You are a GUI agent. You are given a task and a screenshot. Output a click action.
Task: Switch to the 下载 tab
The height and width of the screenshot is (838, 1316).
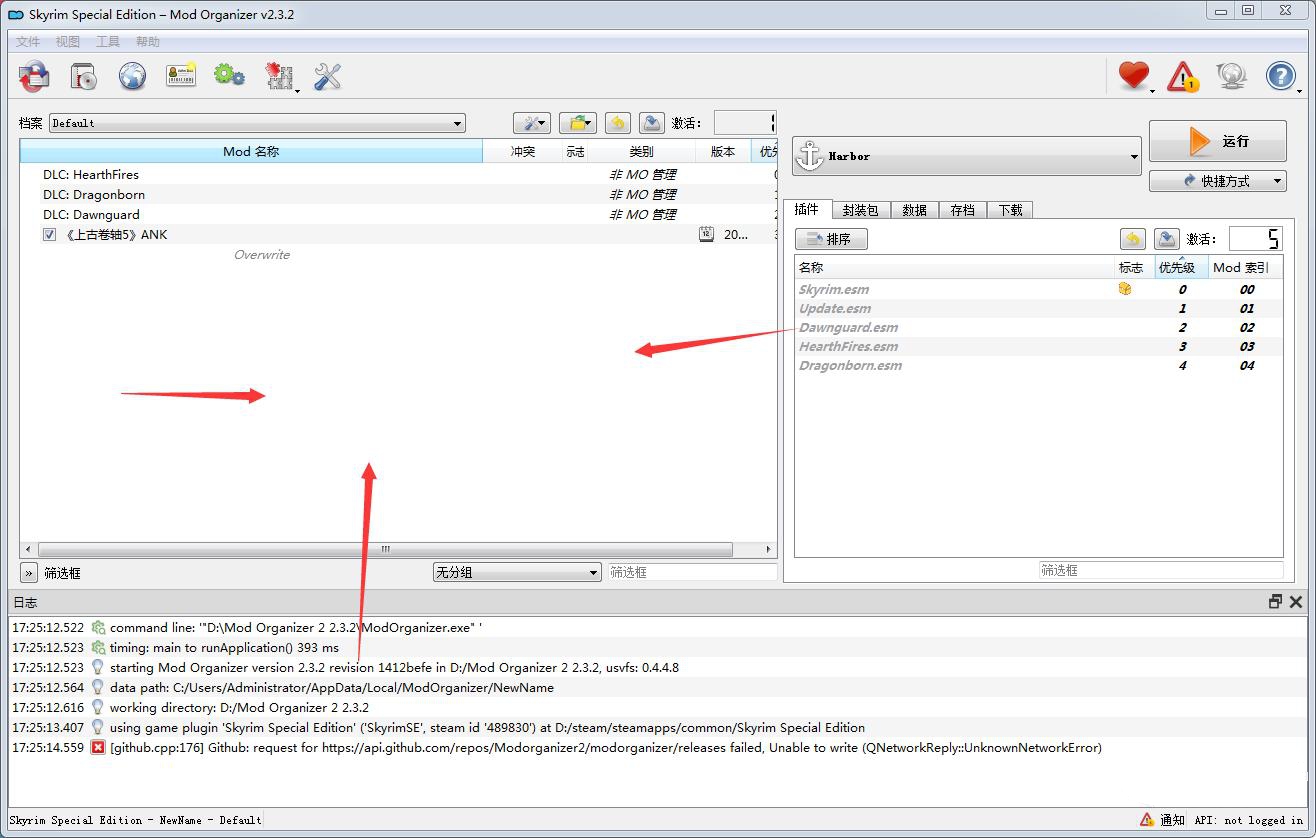coord(1010,210)
